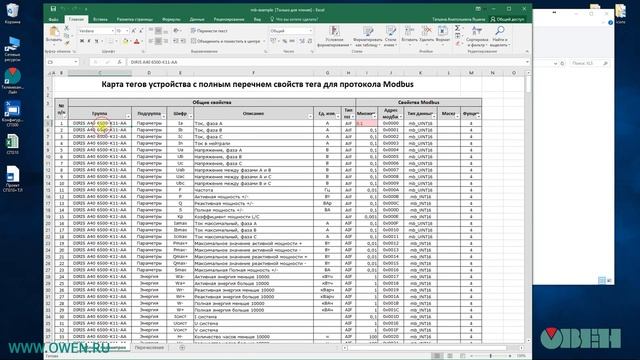Click Delete cells (Удалить) icon

[427, 31]
